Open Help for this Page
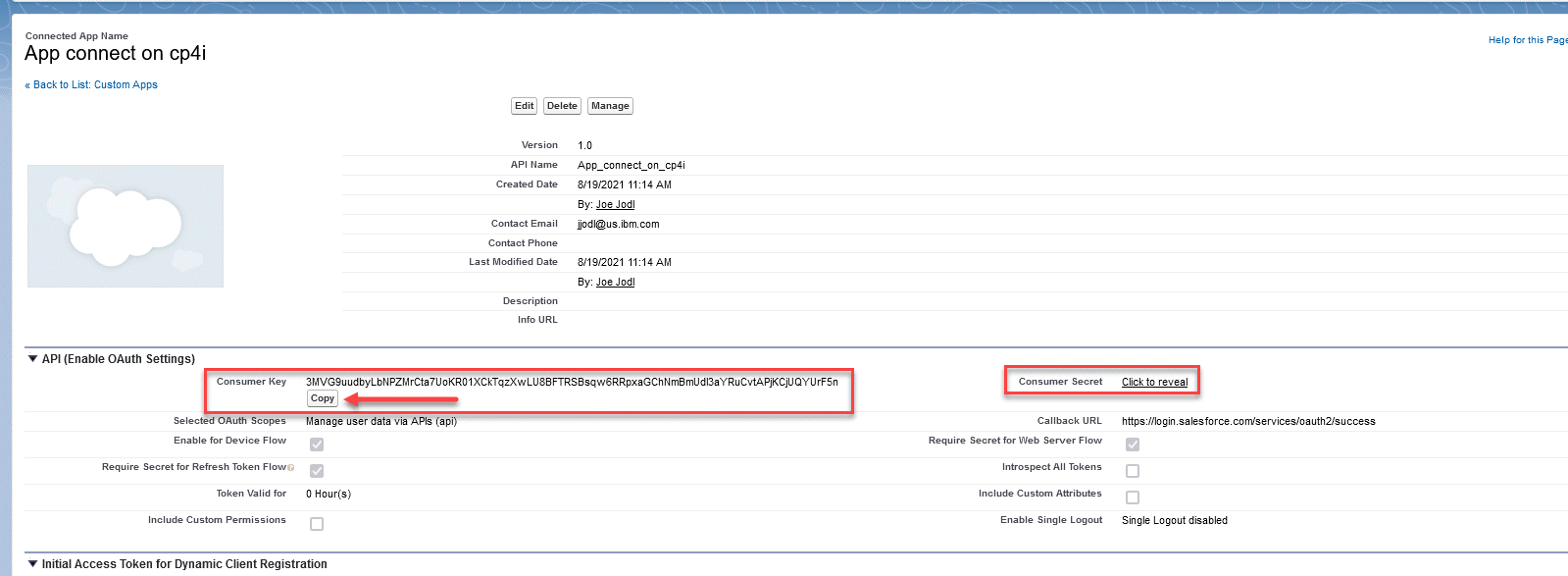 [x=1527, y=40]
